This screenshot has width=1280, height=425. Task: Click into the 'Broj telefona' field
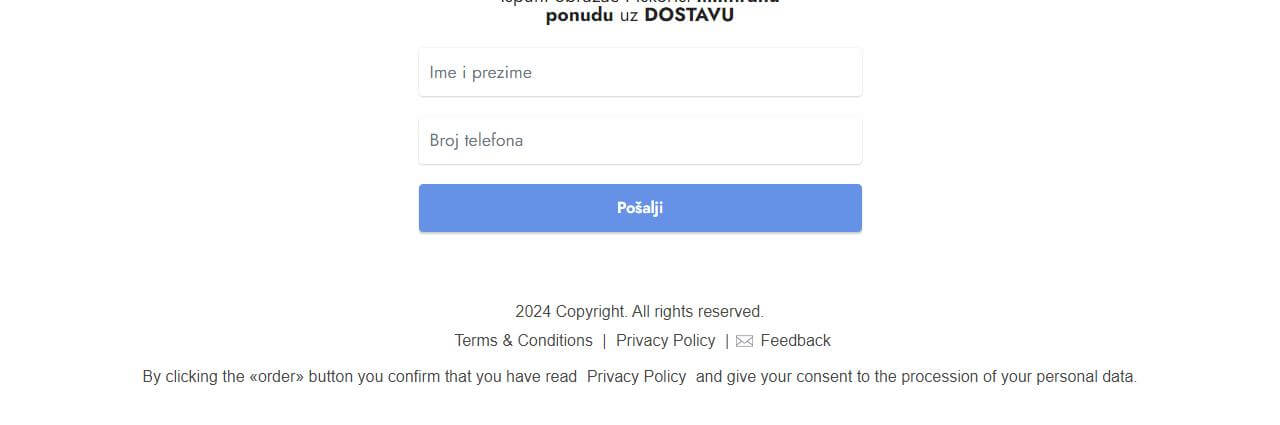[640, 141]
